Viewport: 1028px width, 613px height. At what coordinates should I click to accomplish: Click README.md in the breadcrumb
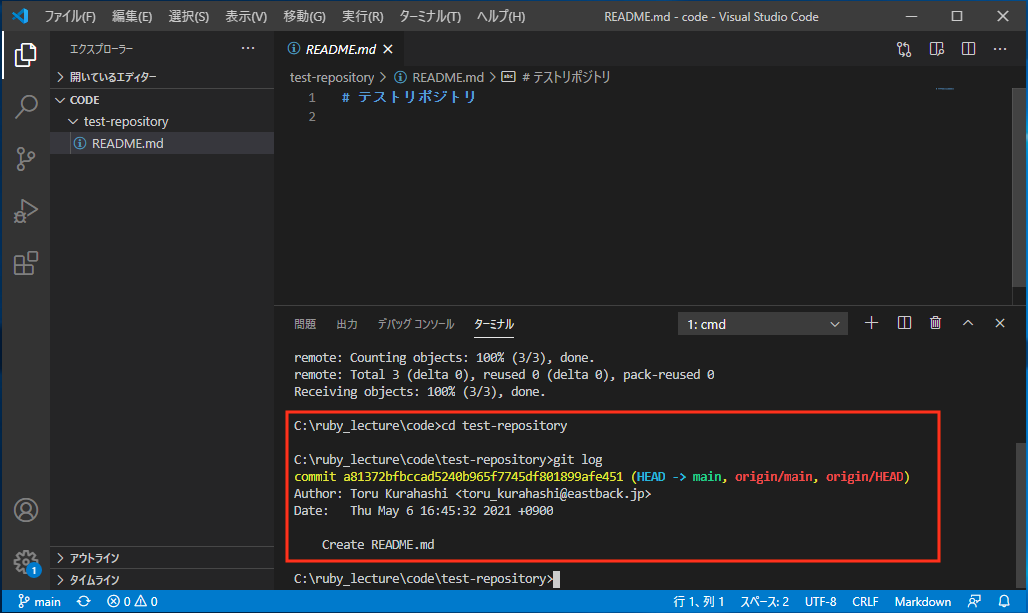439,77
